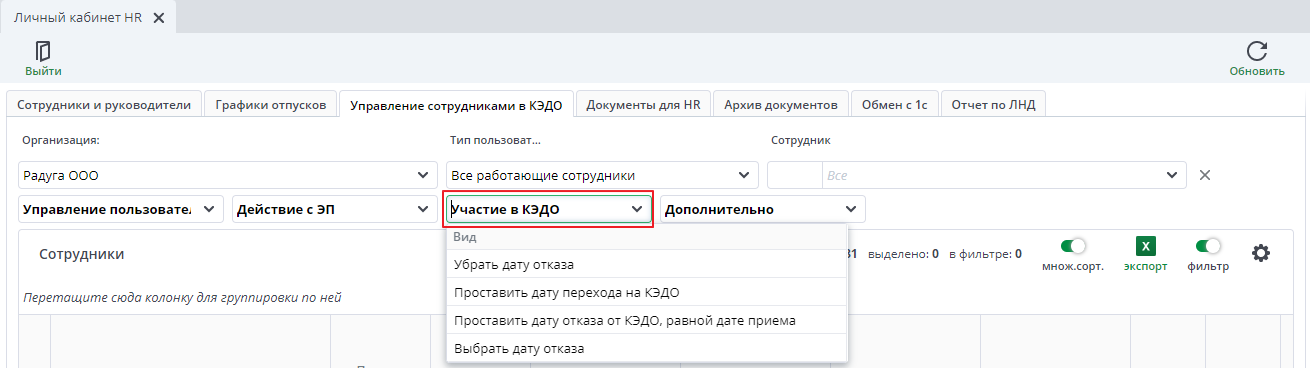The width and height of the screenshot is (1310, 368).
Task: Open the Действие с ЭП dropdown
Action: pos(334,209)
